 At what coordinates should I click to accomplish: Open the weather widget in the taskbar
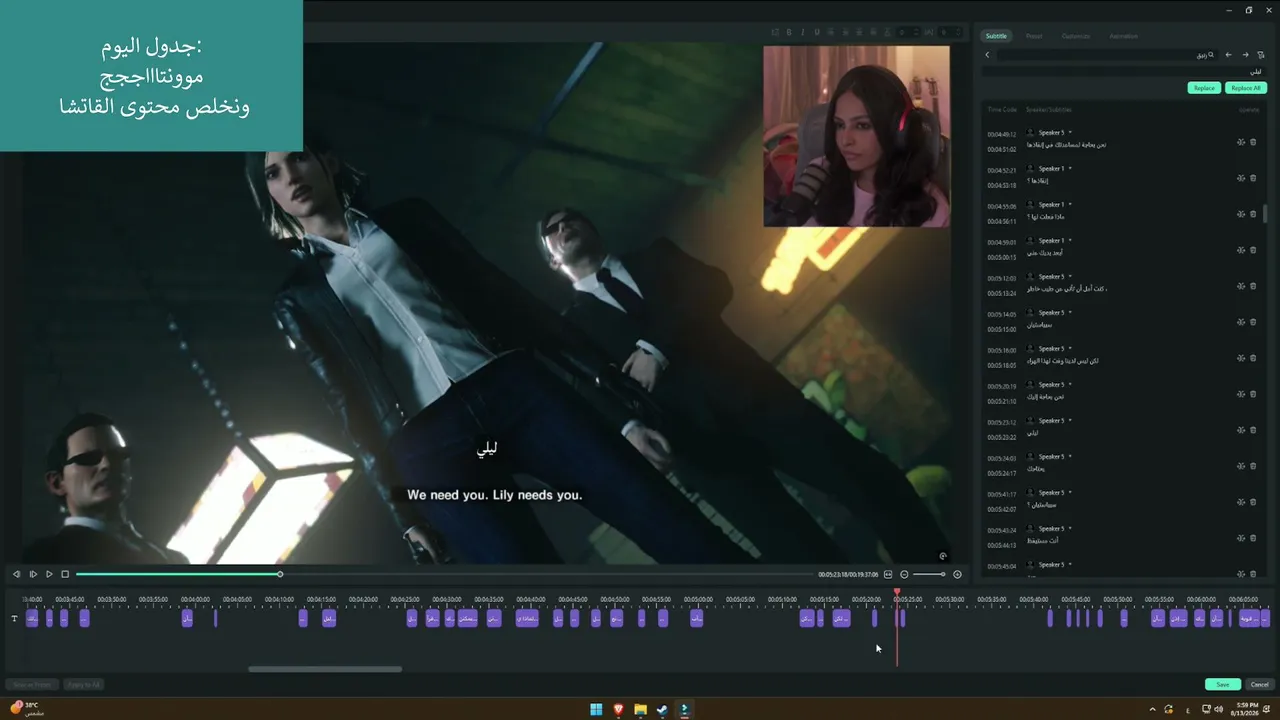click(27, 709)
